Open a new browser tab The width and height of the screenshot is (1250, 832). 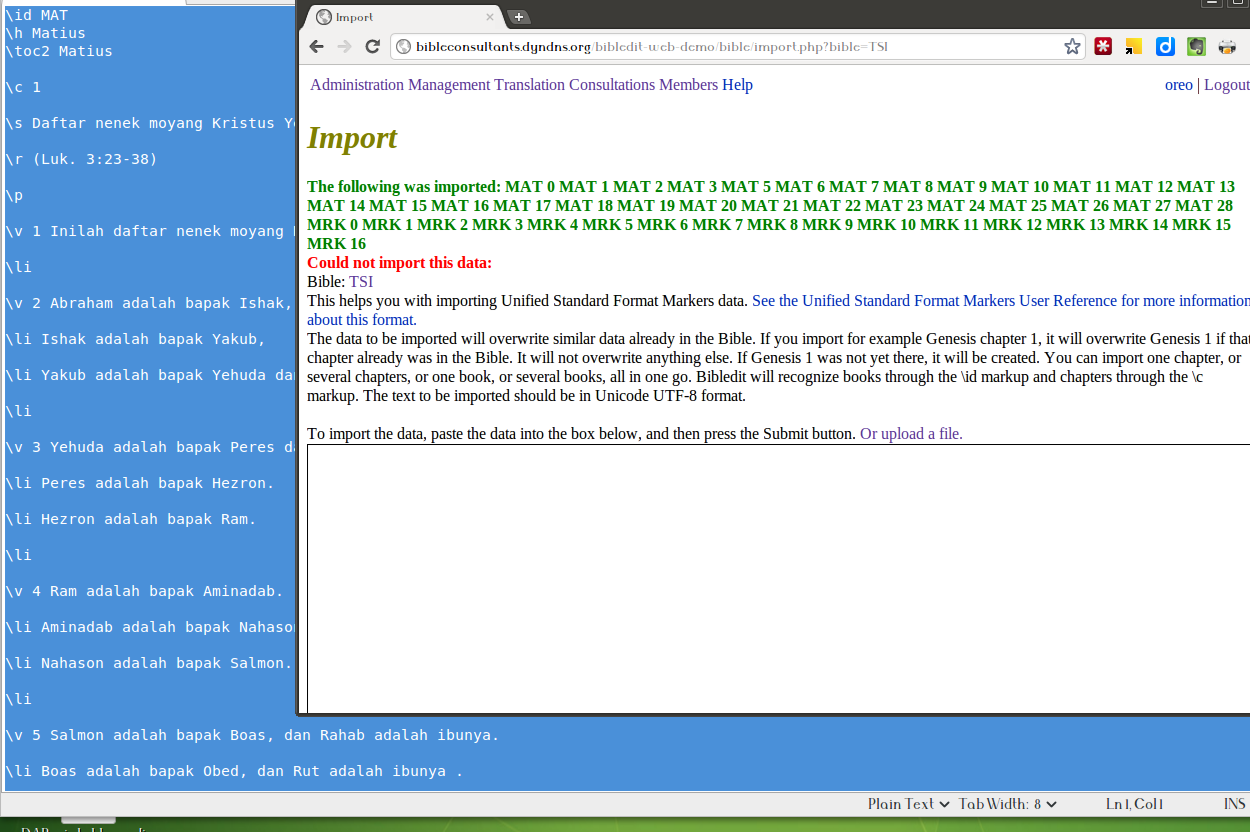[518, 17]
